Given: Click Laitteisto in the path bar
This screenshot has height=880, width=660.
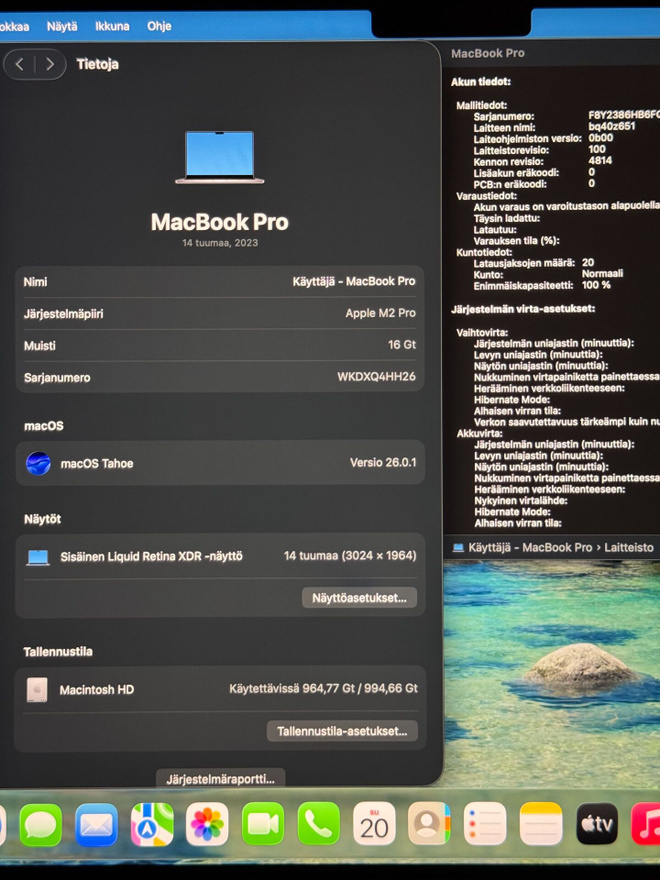Looking at the screenshot, I should click(629, 547).
